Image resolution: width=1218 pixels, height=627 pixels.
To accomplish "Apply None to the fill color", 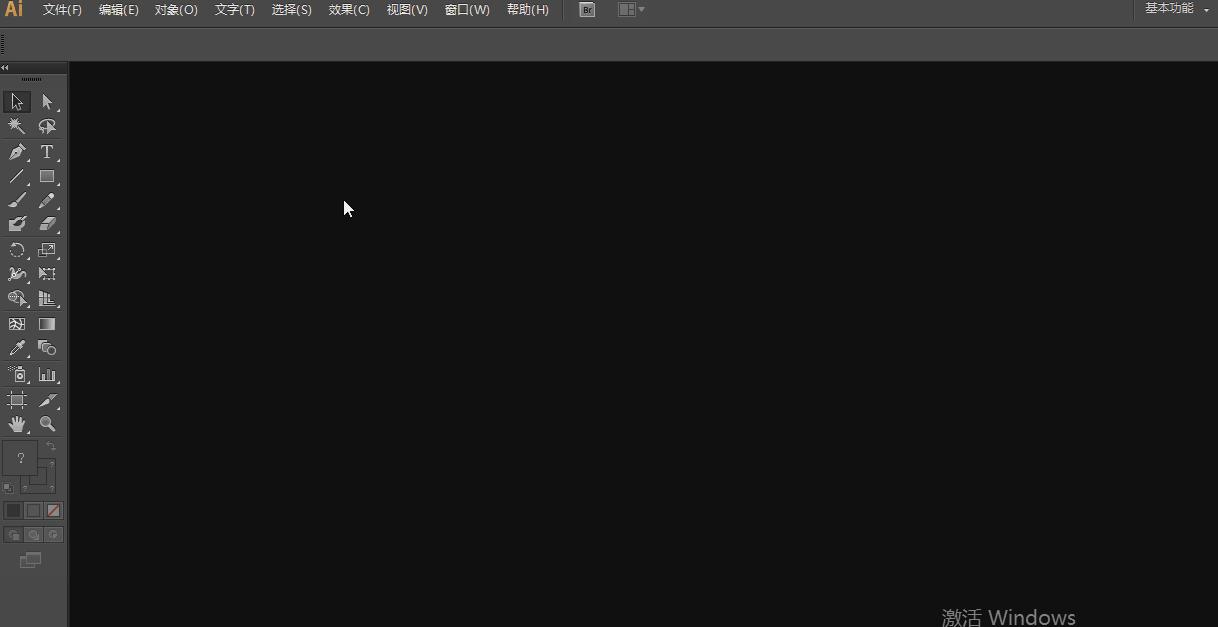I will click(53, 510).
